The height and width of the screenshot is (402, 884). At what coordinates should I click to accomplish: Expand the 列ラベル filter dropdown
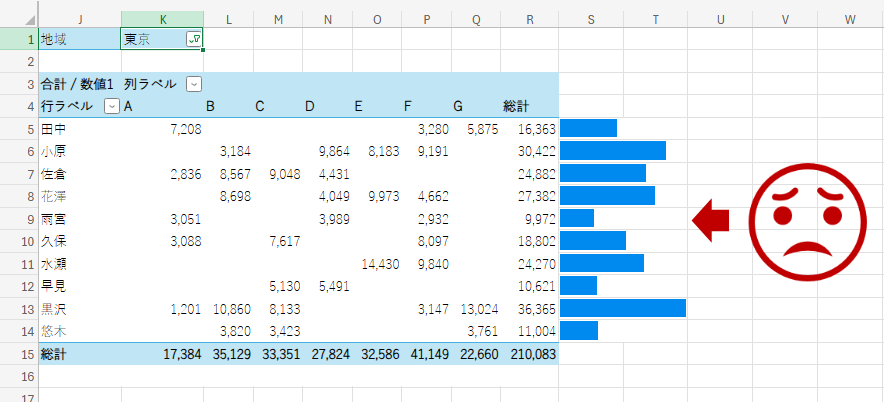pos(194,84)
